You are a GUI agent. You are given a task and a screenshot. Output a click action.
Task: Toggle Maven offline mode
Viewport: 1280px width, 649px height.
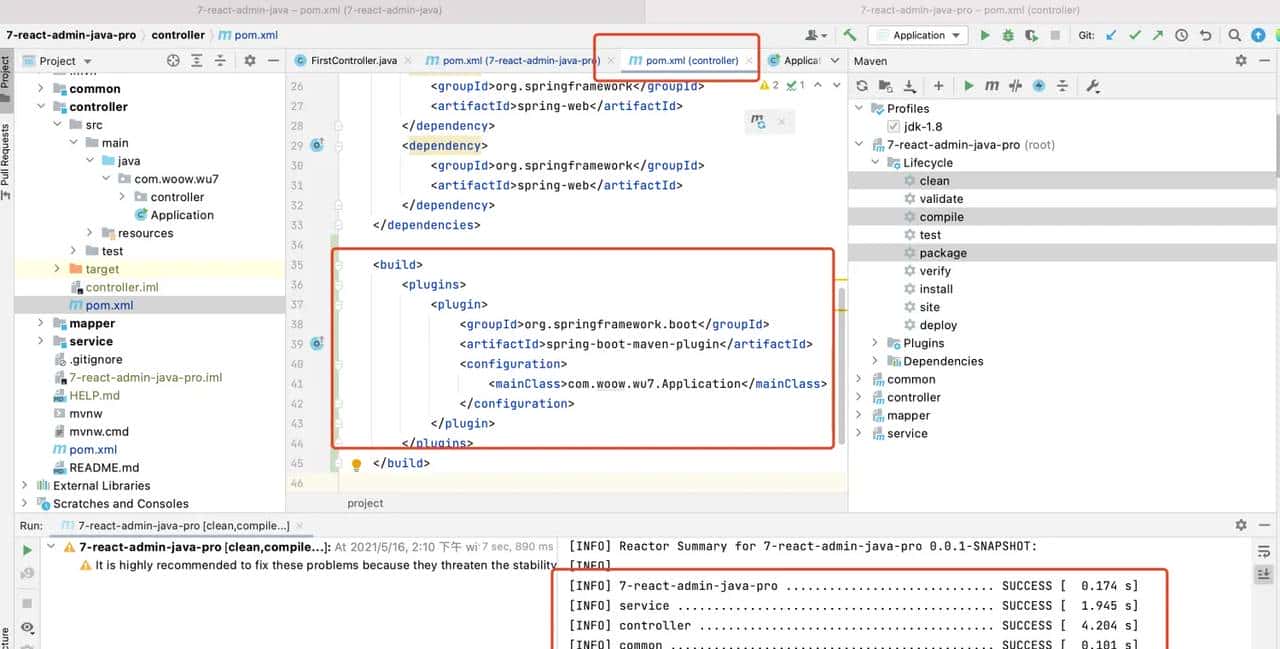tap(1039, 85)
